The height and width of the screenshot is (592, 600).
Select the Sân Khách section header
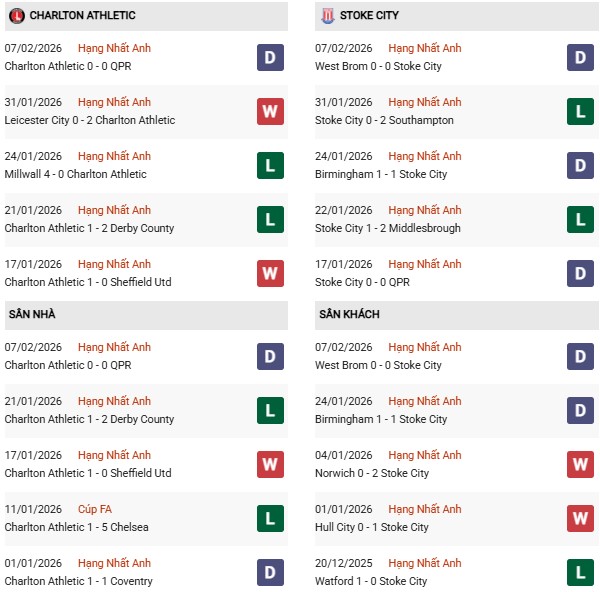click(x=349, y=314)
